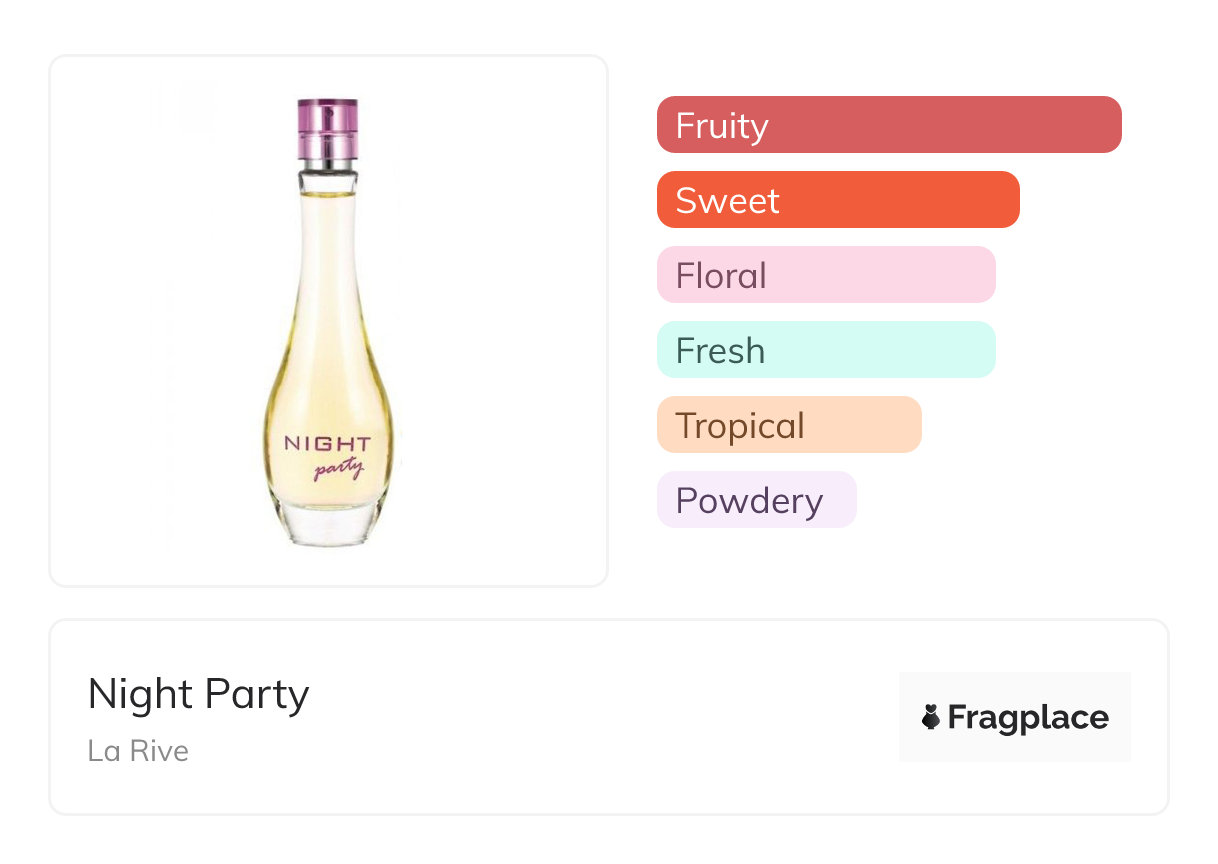This screenshot has width=1218, height=864.
Task: Click the silver collar on the bottle neck
Action: pyautogui.click(x=327, y=161)
